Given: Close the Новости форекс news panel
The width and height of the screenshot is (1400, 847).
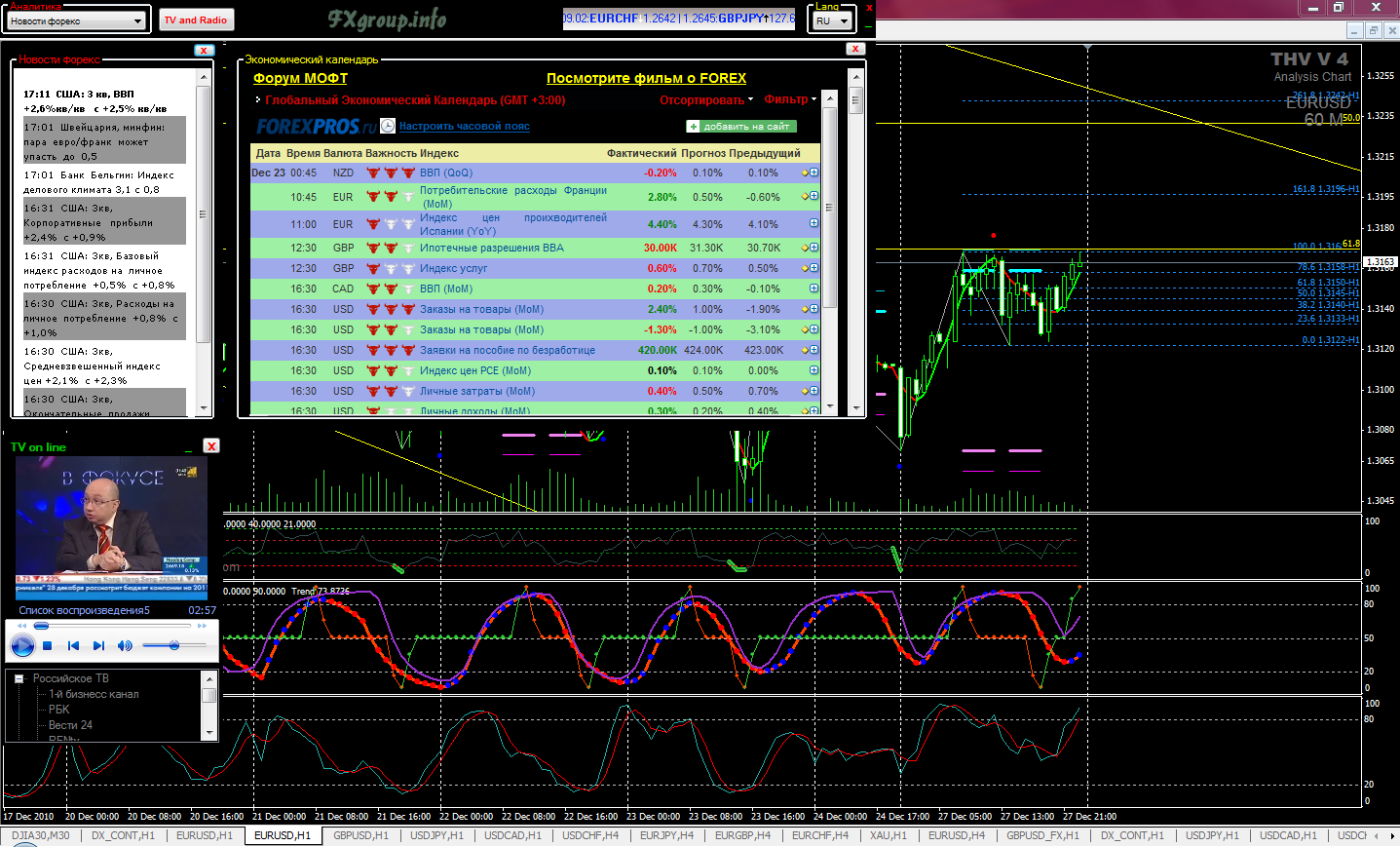Looking at the screenshot, I should tap(204, 51).
